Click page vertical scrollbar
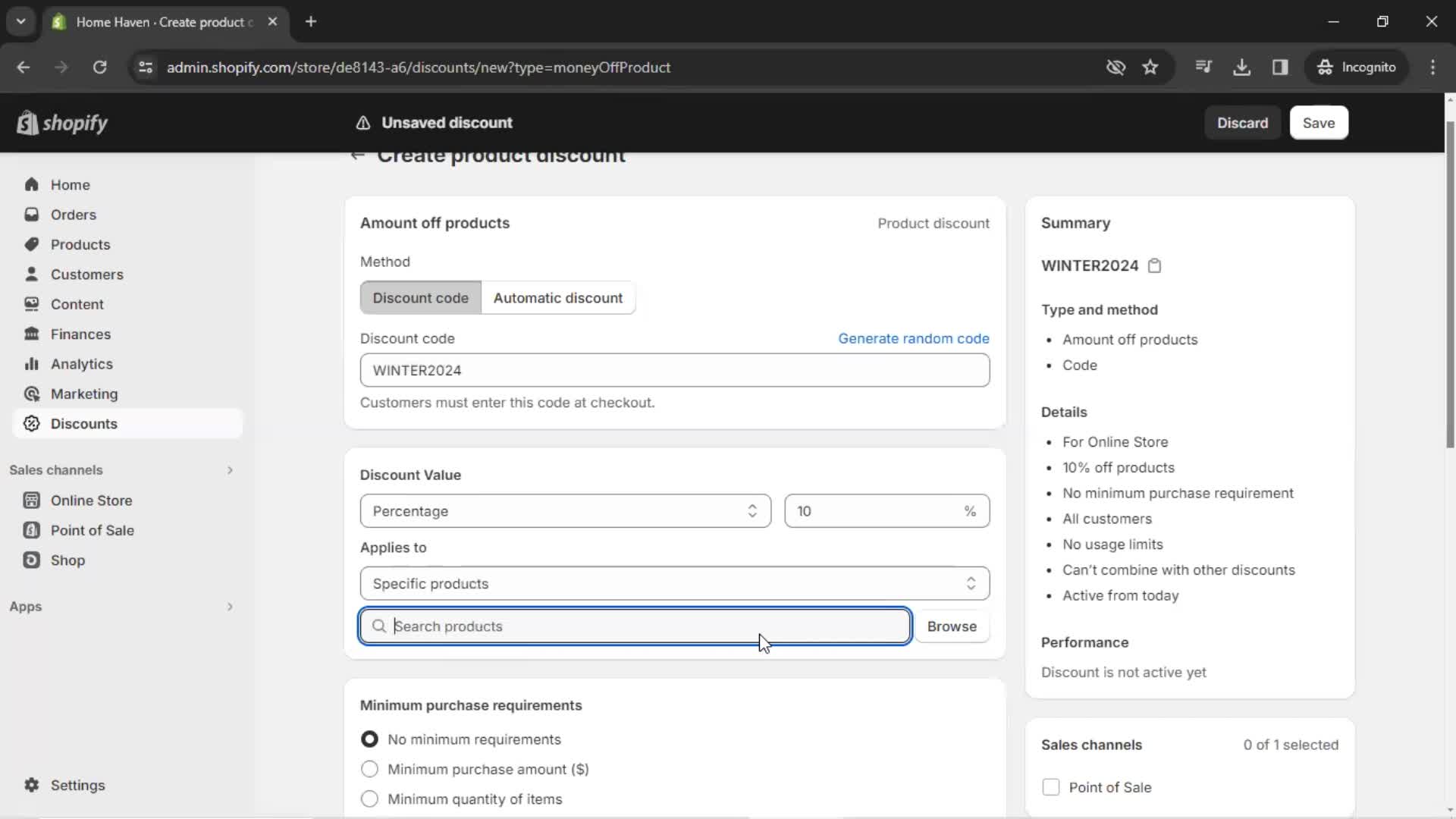 coord(1450,284)
